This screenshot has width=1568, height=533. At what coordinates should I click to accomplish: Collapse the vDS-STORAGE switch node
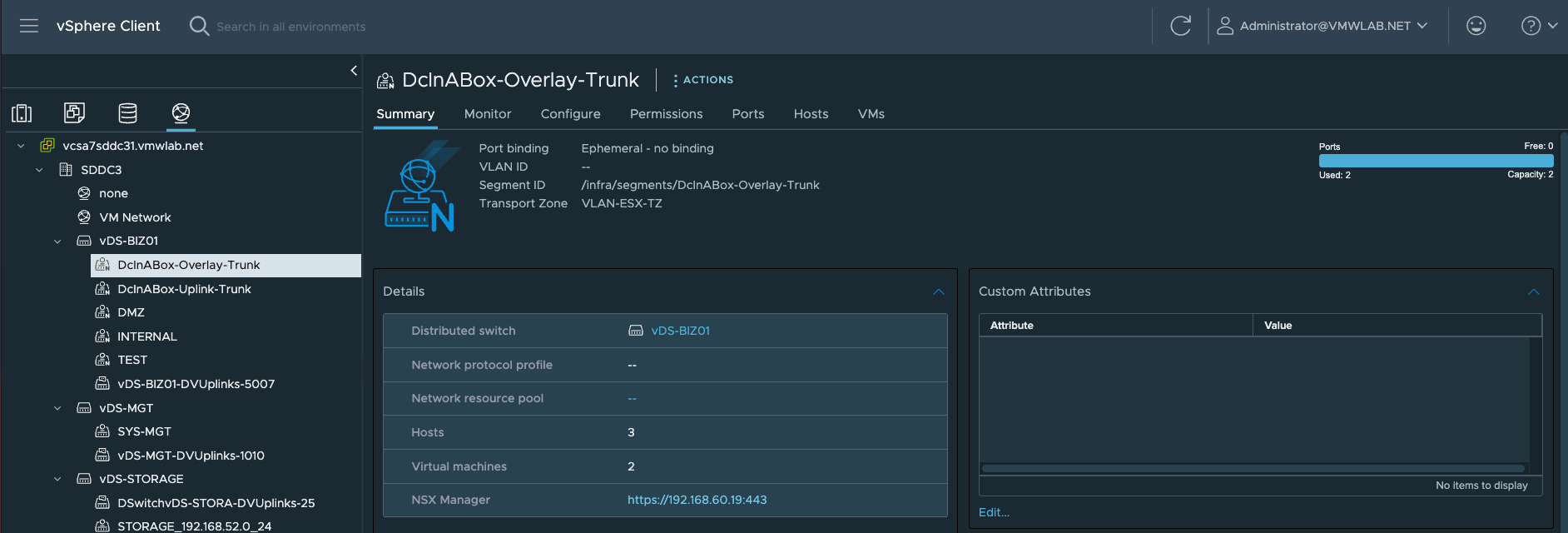pos(57,479)
